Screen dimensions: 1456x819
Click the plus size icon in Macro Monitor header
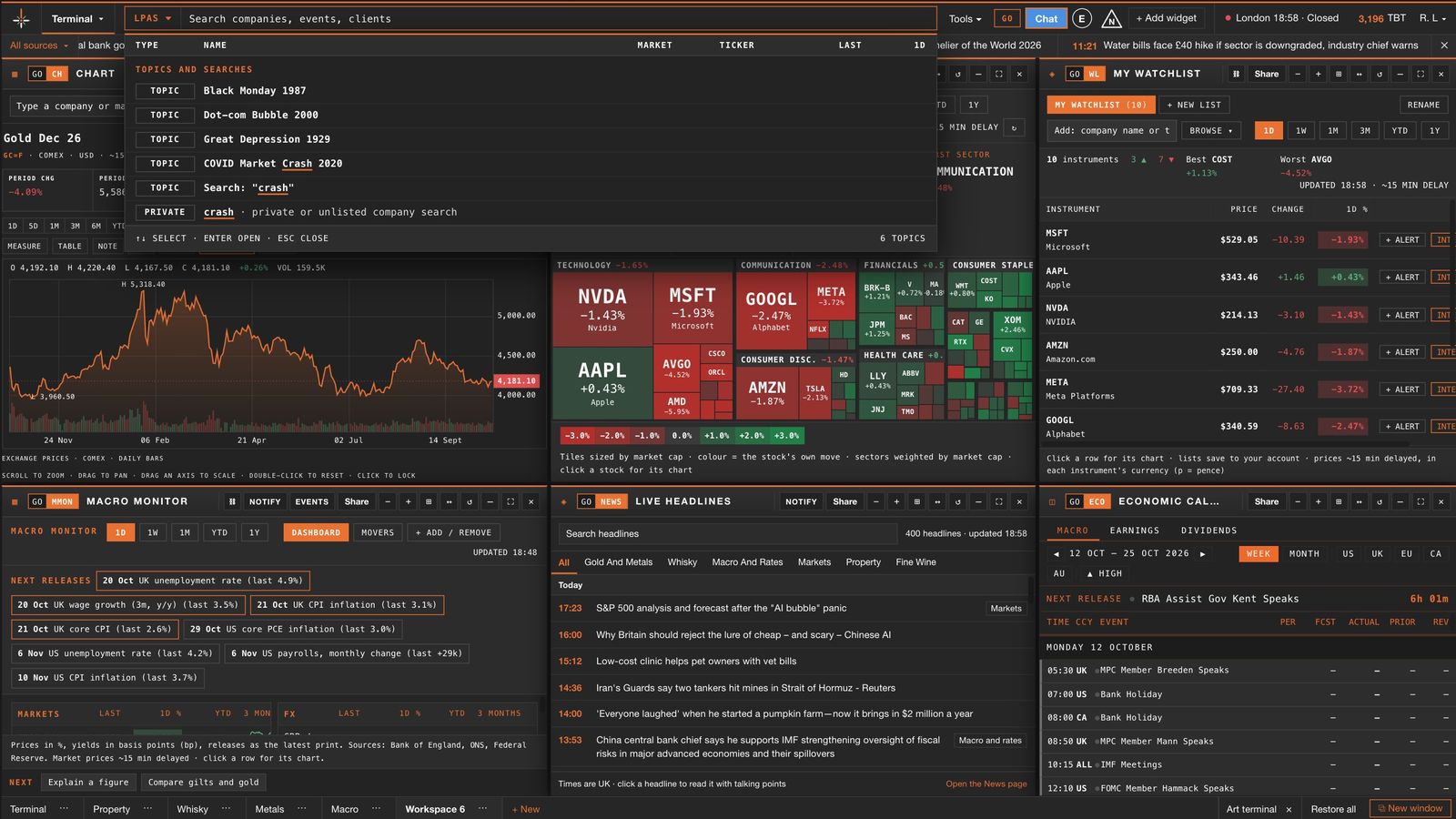tap(408, 501)
